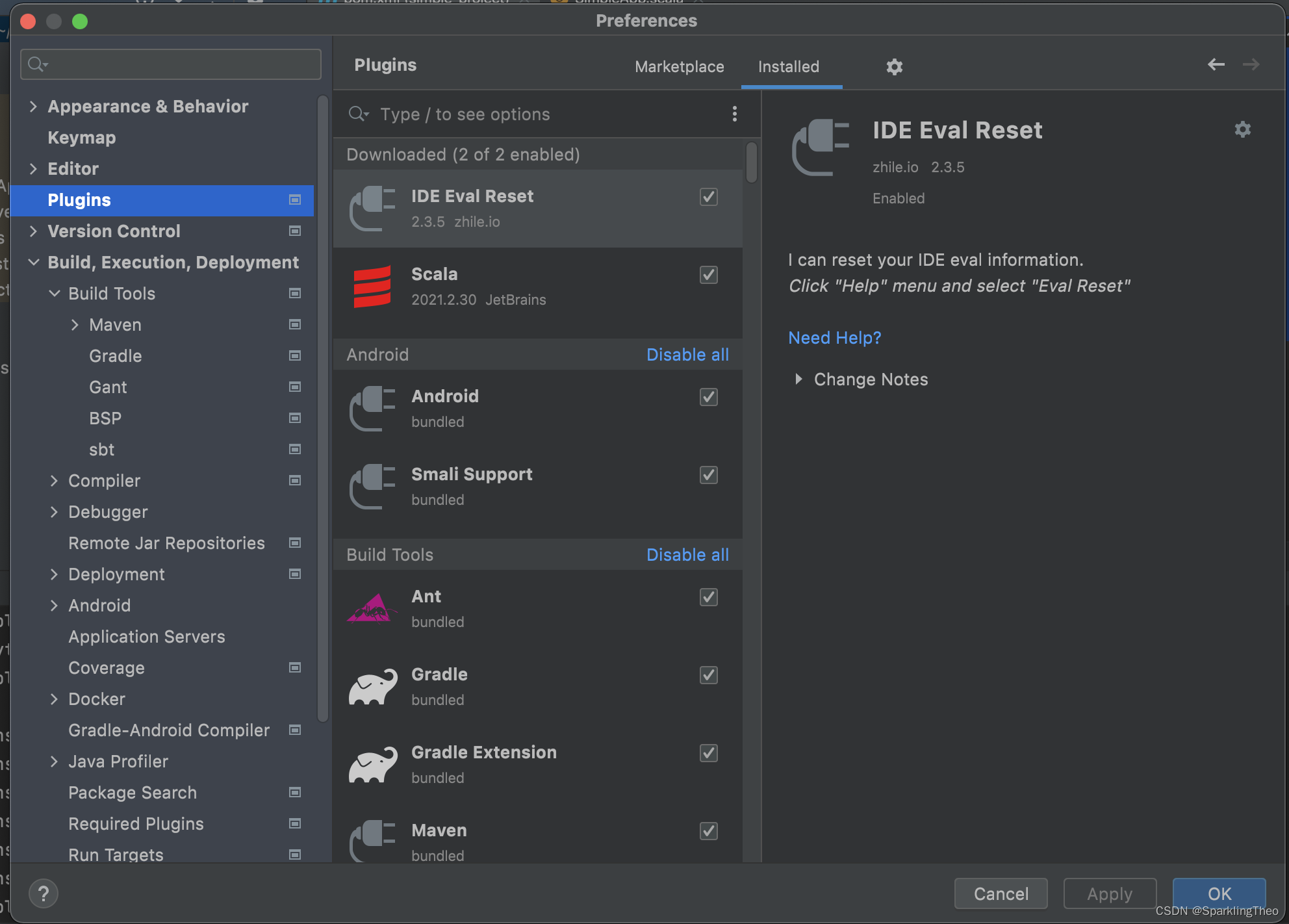Click the Android plugin plug icon
The image size is (1289, 924).
tap(372, 409)
